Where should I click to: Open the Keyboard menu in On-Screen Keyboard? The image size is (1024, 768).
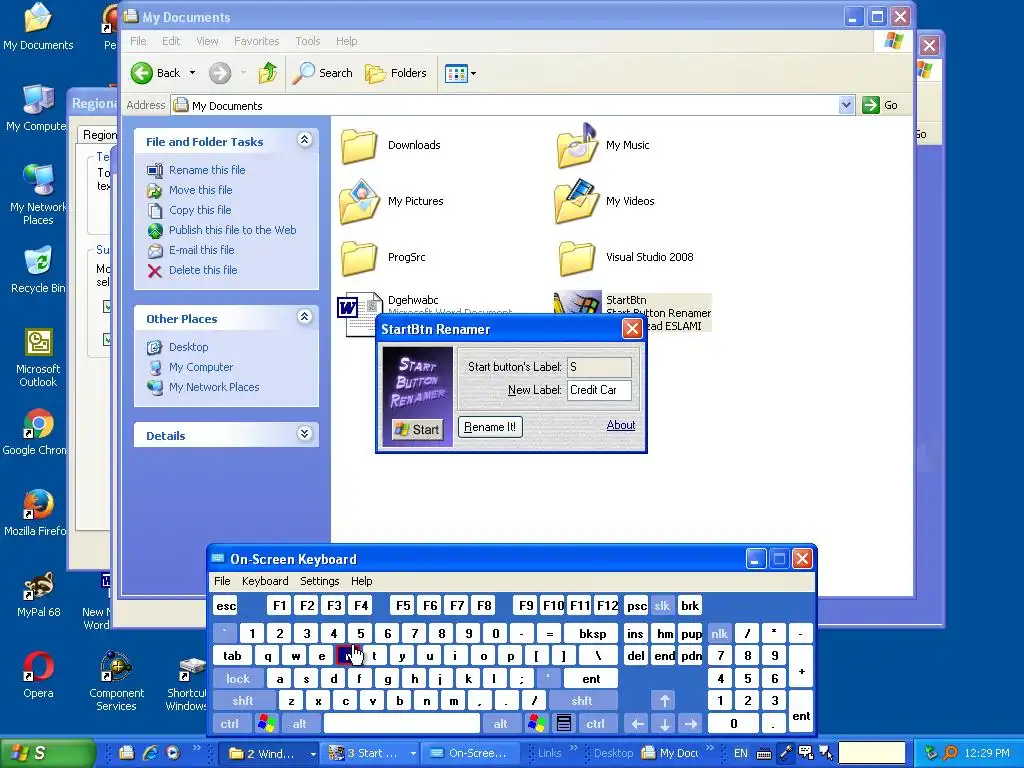(264, 581)
